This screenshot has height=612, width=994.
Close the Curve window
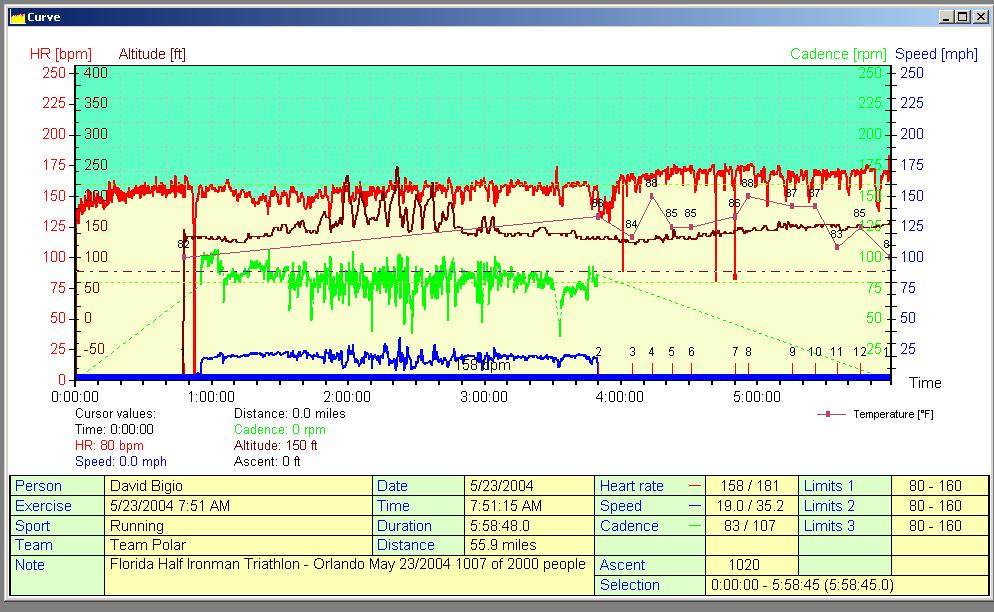tap(979, 17)
